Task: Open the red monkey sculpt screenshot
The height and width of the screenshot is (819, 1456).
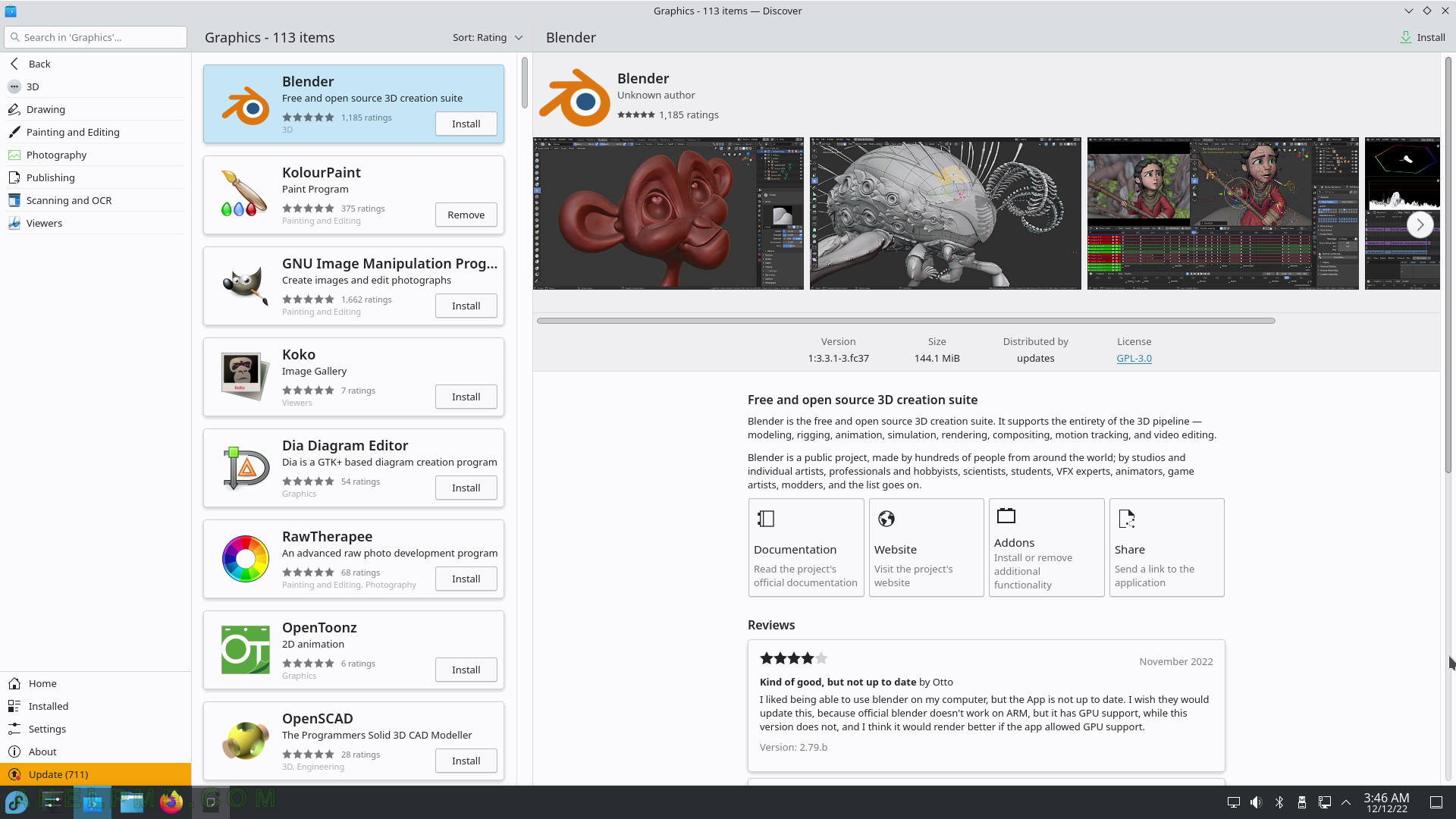Action: coord(668,213)
